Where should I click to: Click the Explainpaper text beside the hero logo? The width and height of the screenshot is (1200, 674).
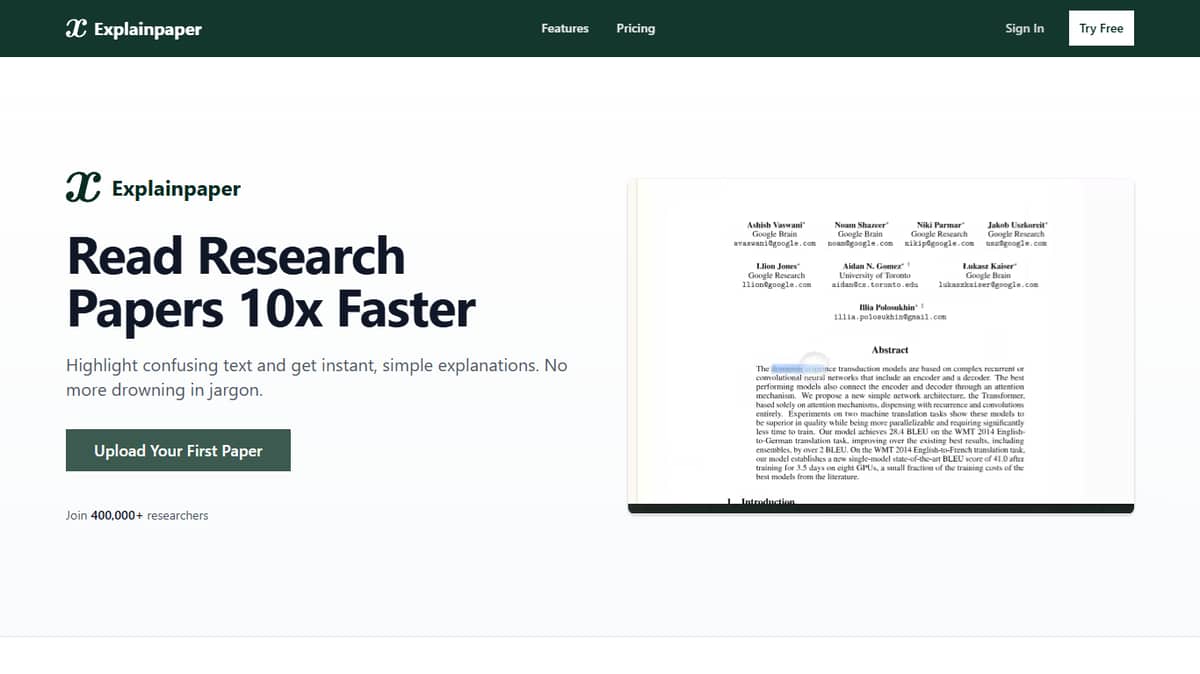point(176,188)
